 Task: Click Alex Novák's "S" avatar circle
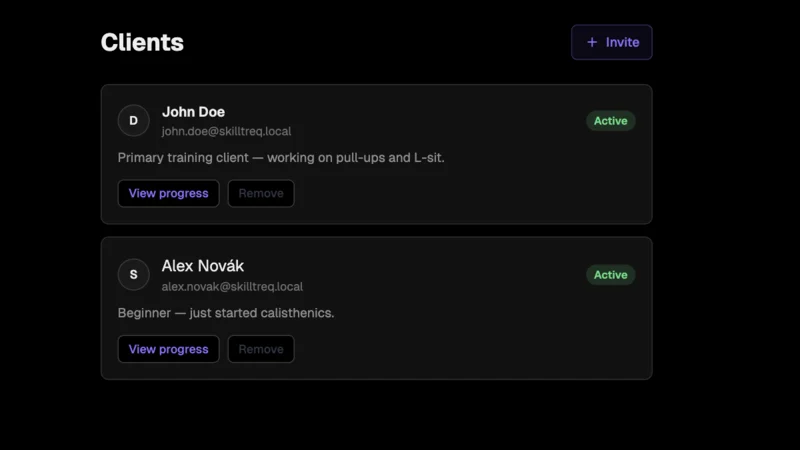[x=133, y=275]
